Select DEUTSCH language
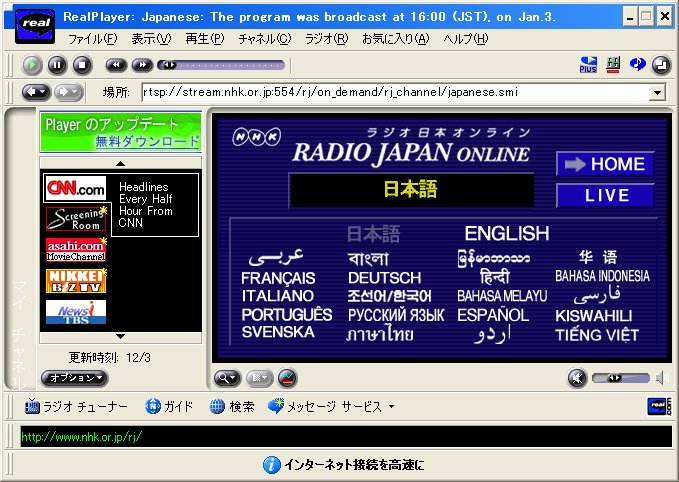679x482 pixels. point(385,278)
